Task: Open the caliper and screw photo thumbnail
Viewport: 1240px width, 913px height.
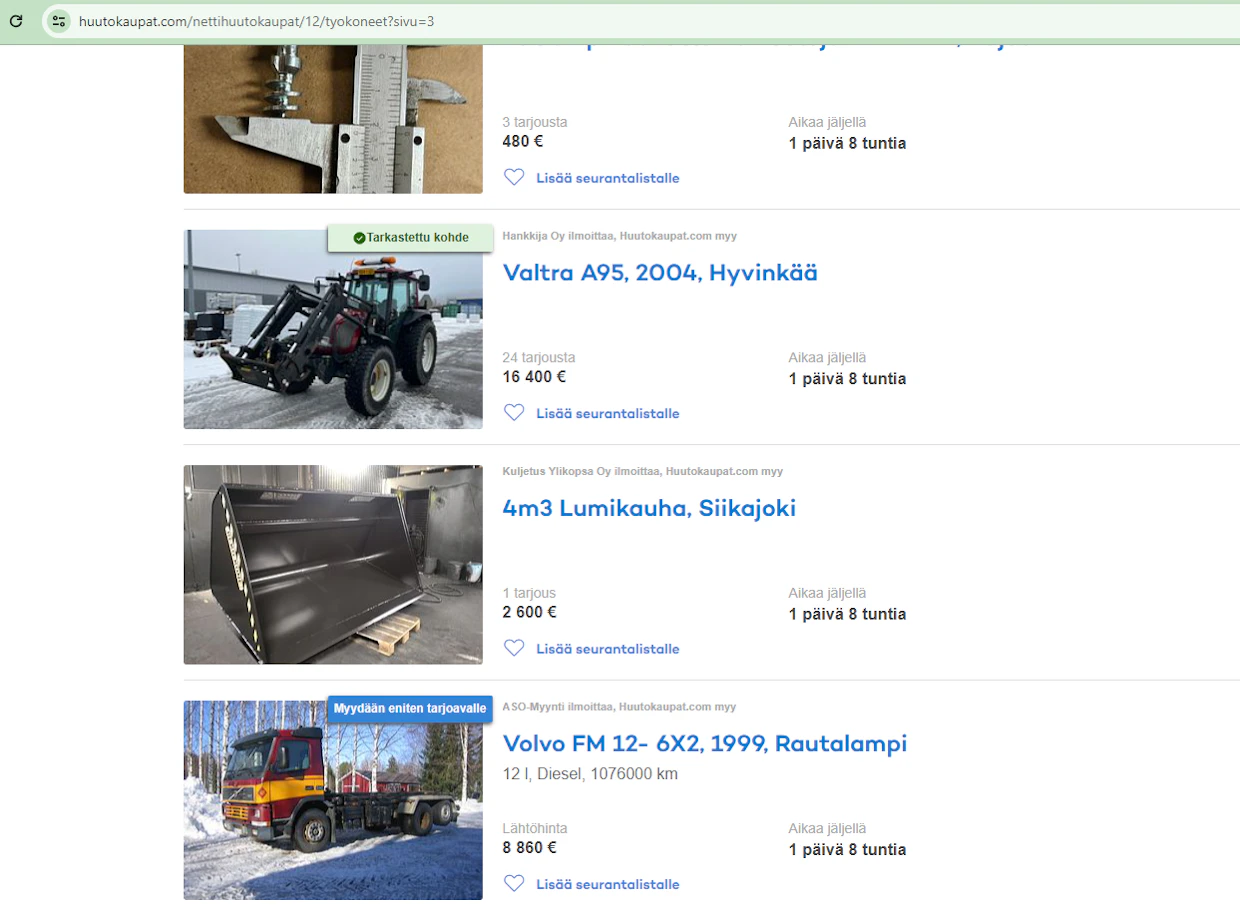Action: pos(333,118)
